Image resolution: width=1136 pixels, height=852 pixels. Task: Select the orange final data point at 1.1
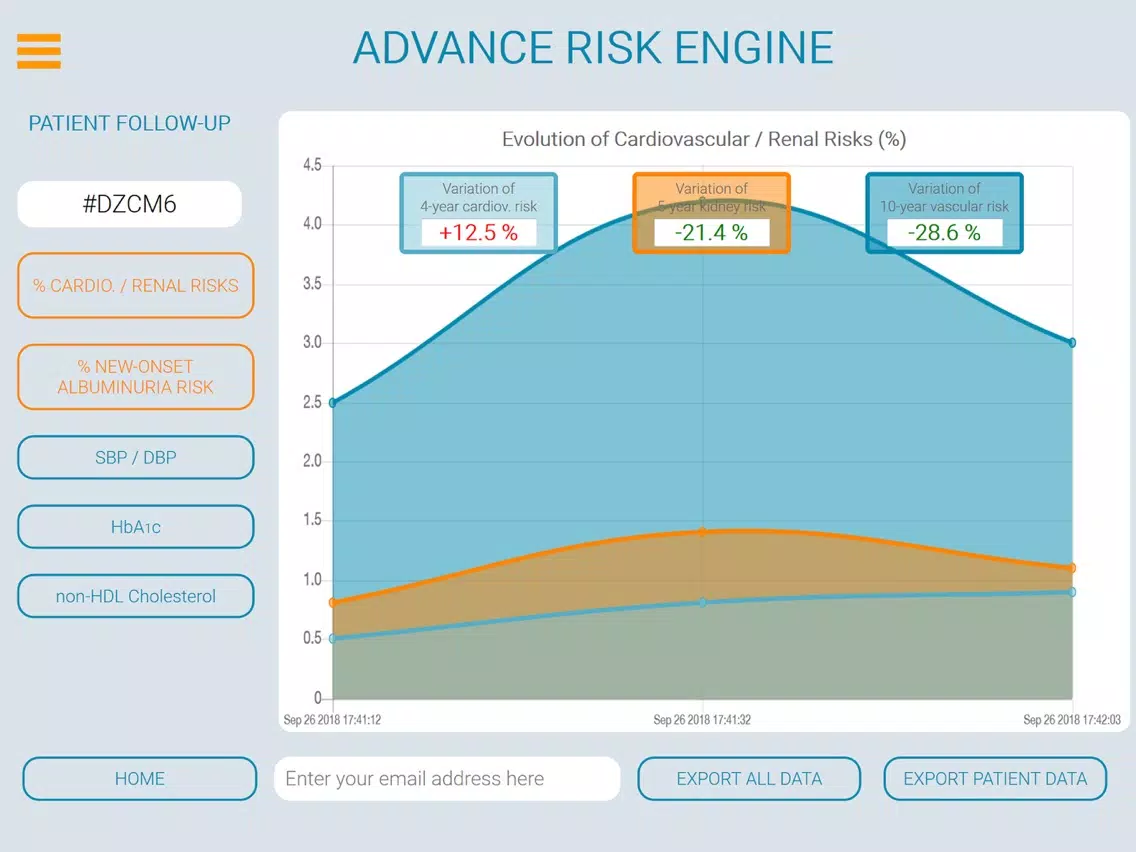[x=1072, y=568]
